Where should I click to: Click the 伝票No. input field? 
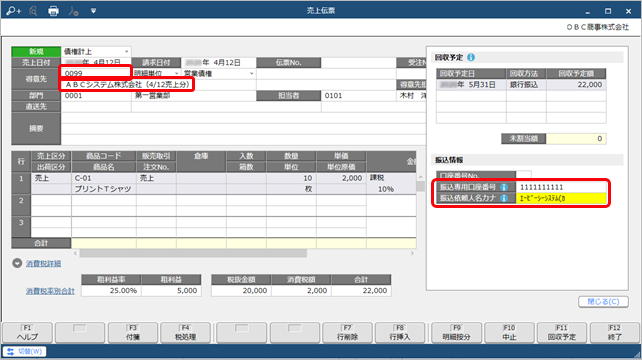tap(358, 63)
